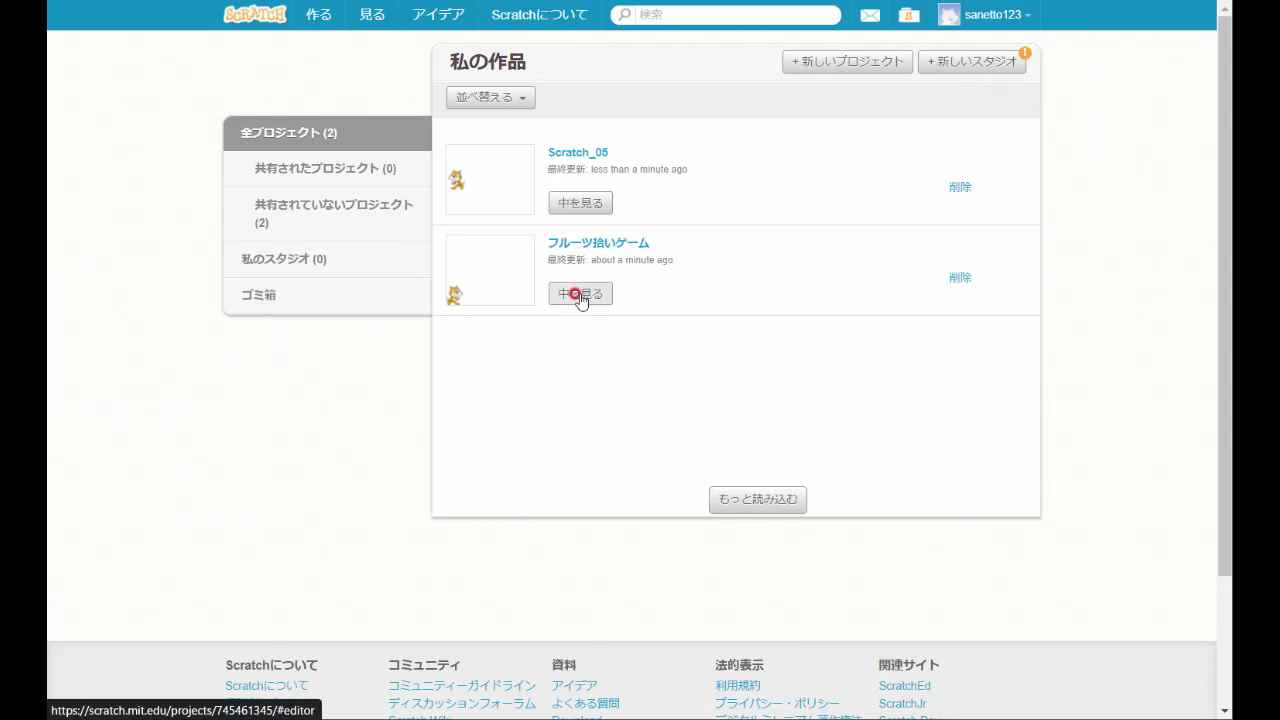Open the footer アイデア link
Image resolution: width=1280 pixels, height=720 pixels.
(574, 686)
